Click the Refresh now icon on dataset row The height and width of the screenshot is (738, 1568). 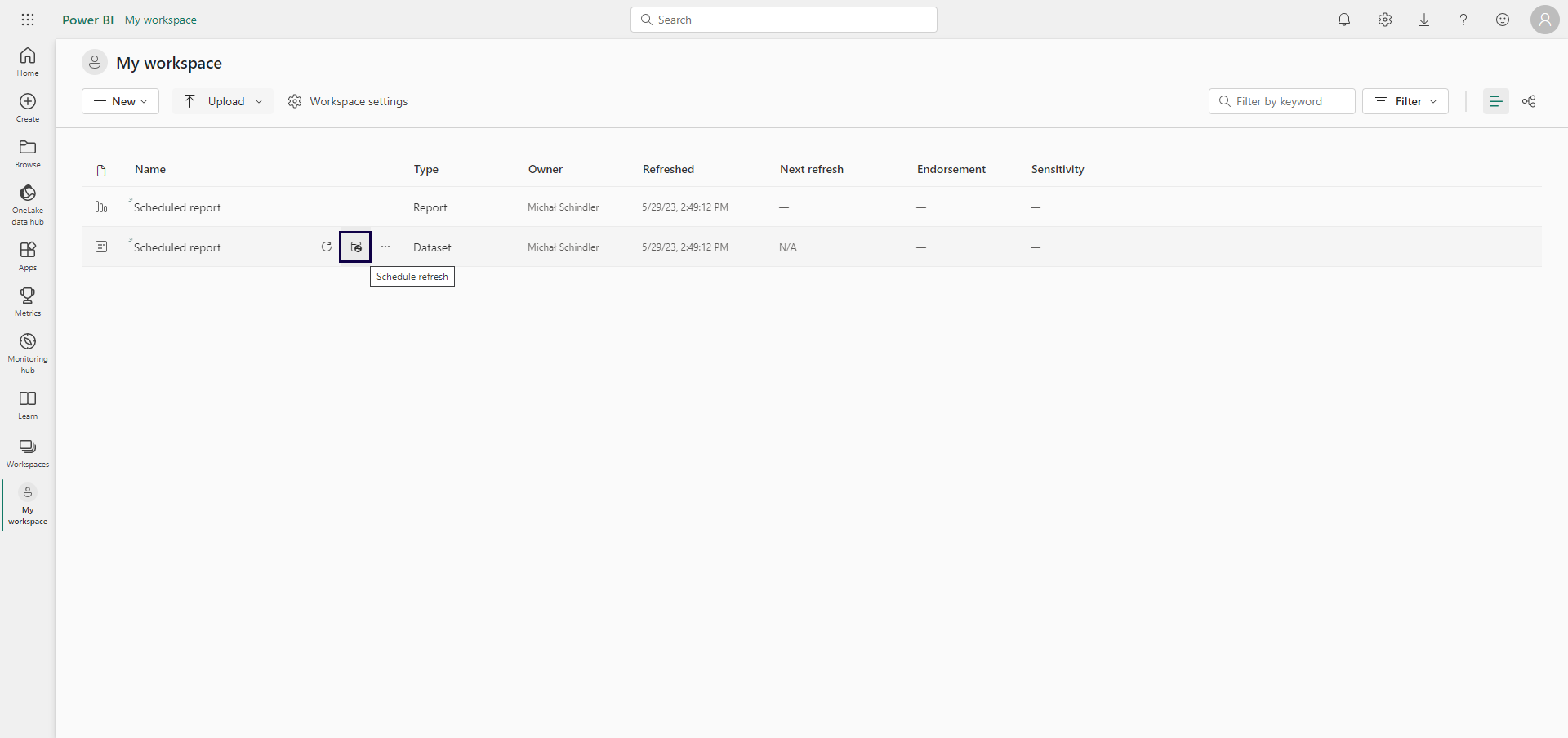click(327, 247)
